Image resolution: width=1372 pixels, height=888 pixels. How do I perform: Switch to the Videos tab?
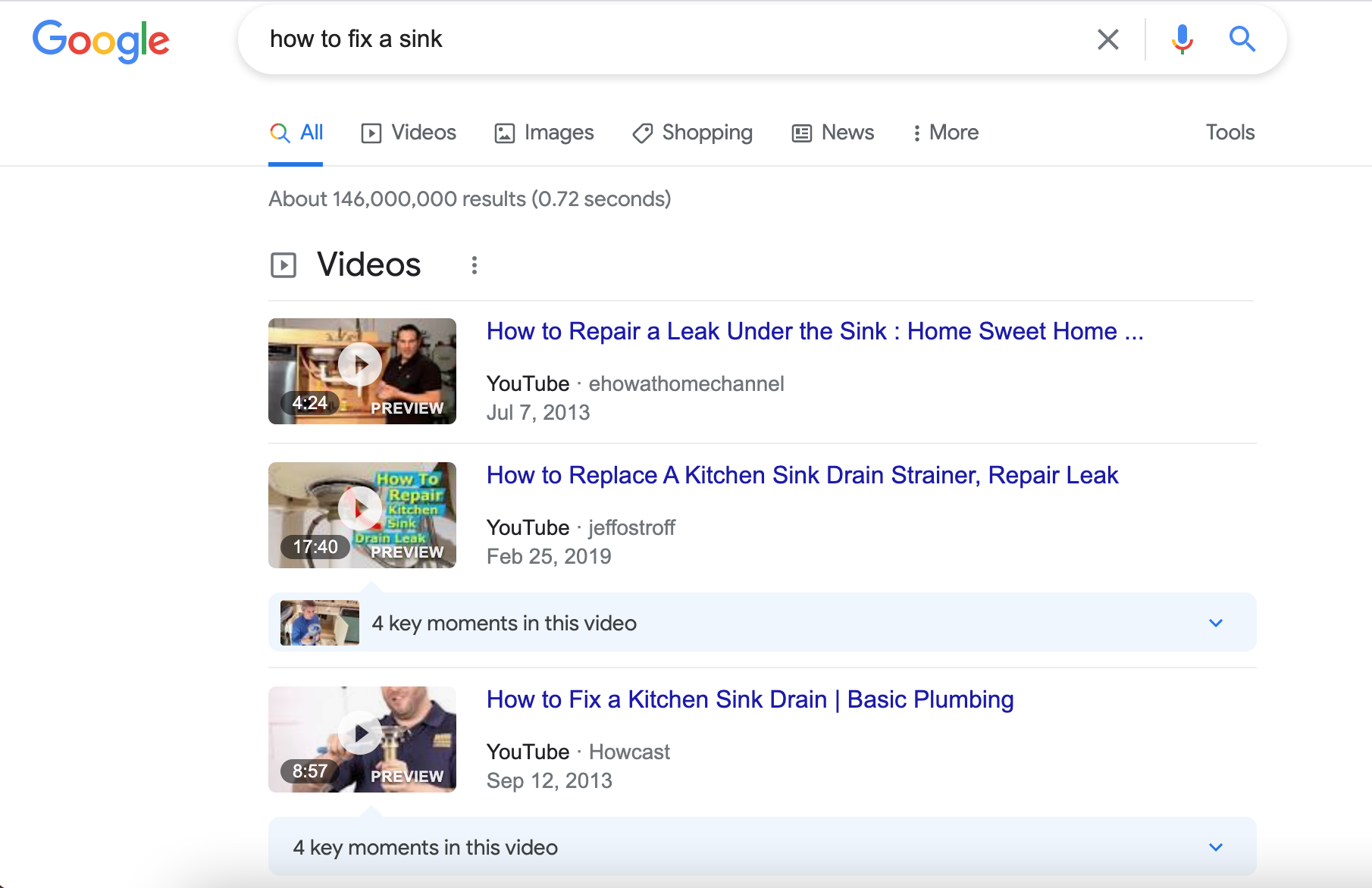coord(409,133)
